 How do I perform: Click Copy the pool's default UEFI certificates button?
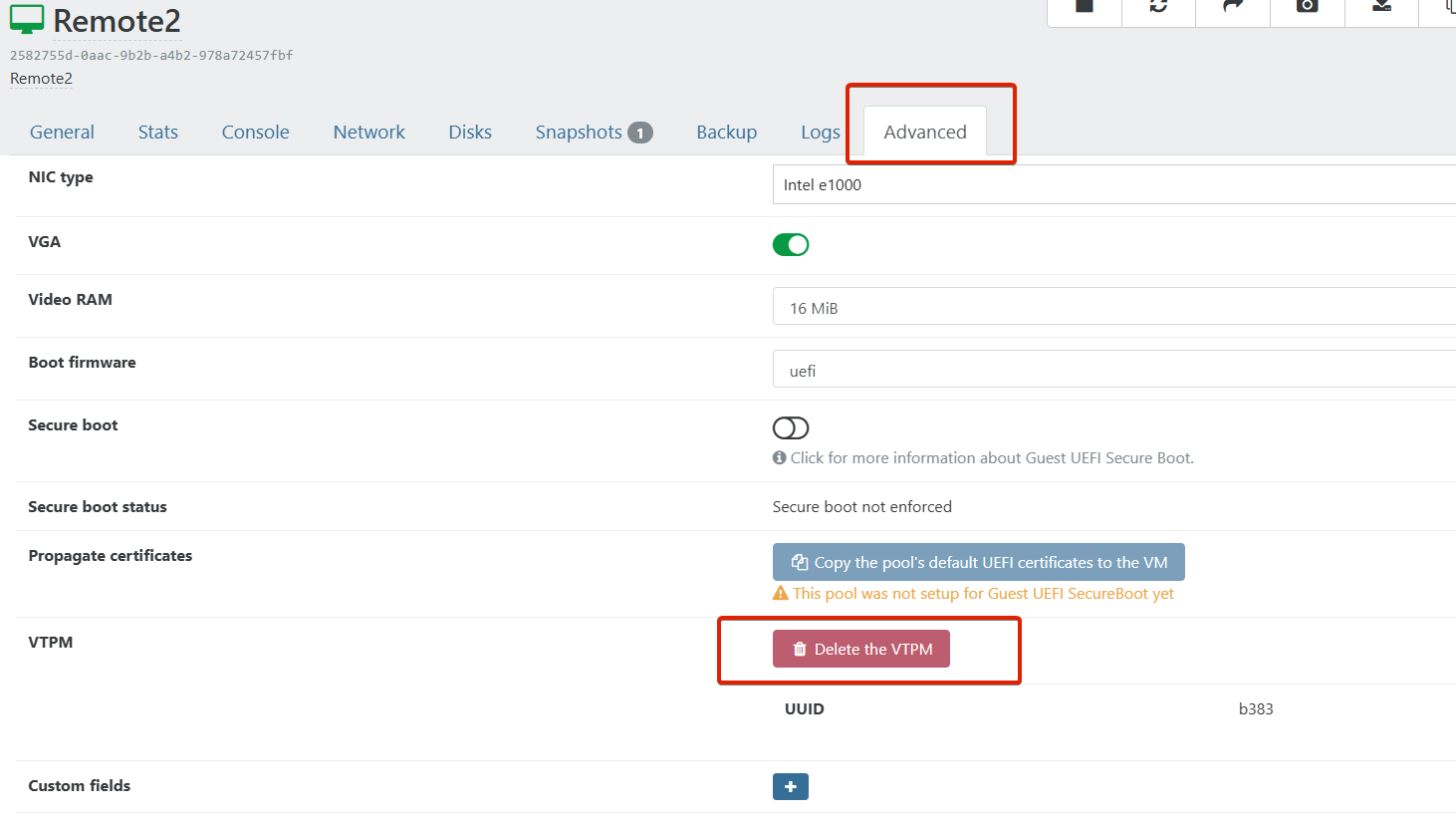(978, 563)
